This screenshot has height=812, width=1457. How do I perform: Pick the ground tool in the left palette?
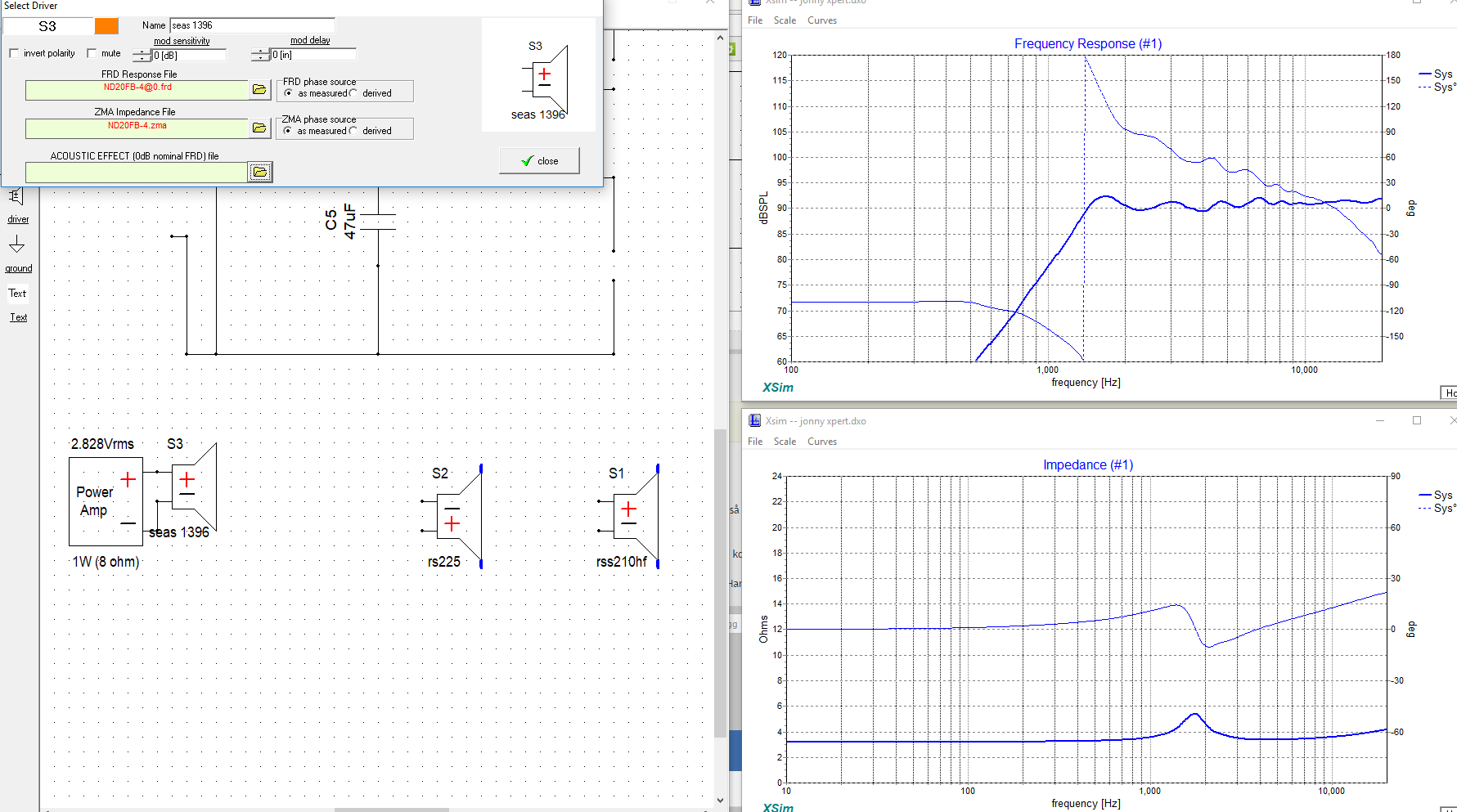17,245
